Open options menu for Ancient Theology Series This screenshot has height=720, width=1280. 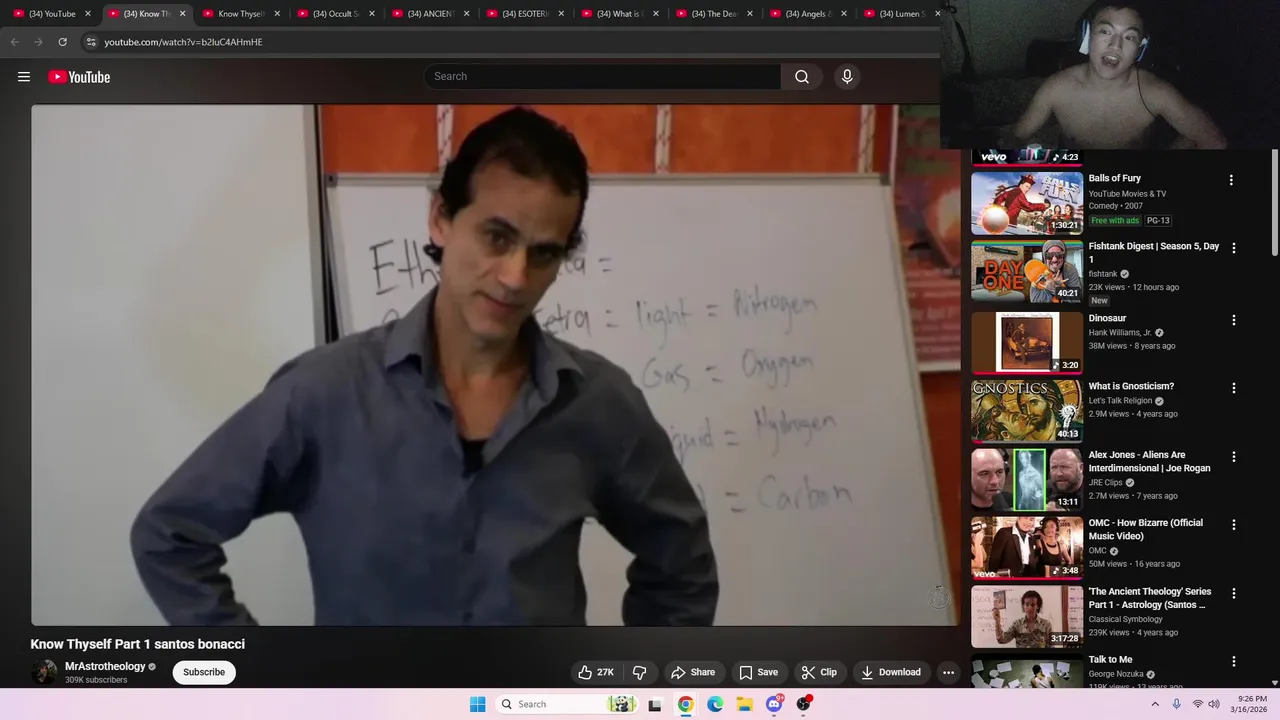tap(1233, 593)
